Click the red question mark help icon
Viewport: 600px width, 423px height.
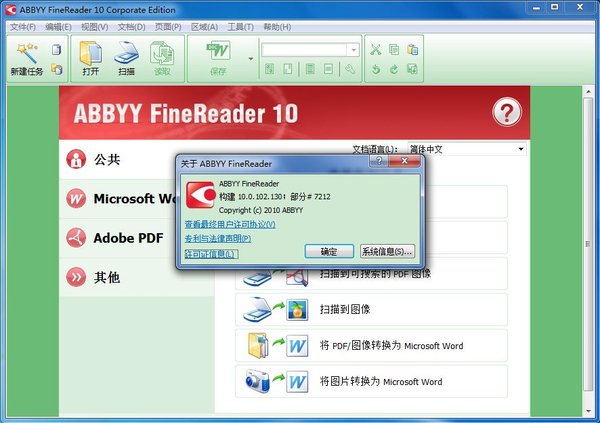(x=506, y=112)
